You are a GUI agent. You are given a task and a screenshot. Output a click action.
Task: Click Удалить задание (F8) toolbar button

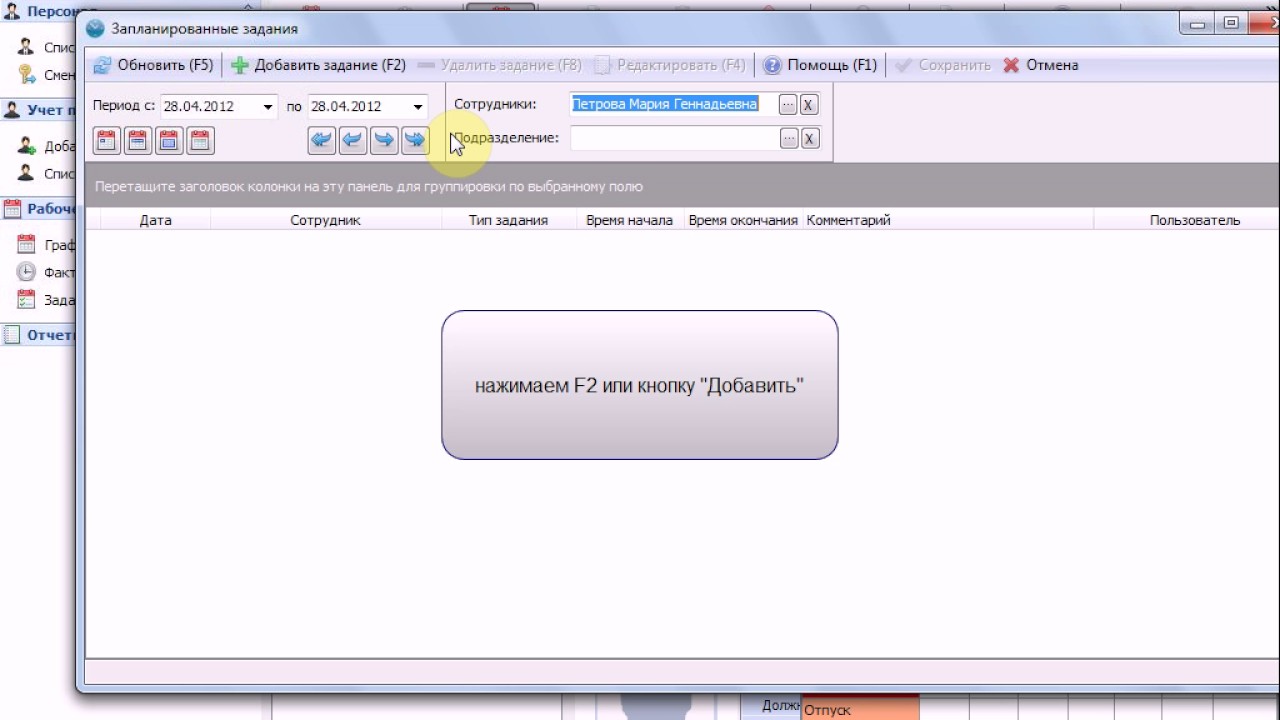[x=499, y=65]
